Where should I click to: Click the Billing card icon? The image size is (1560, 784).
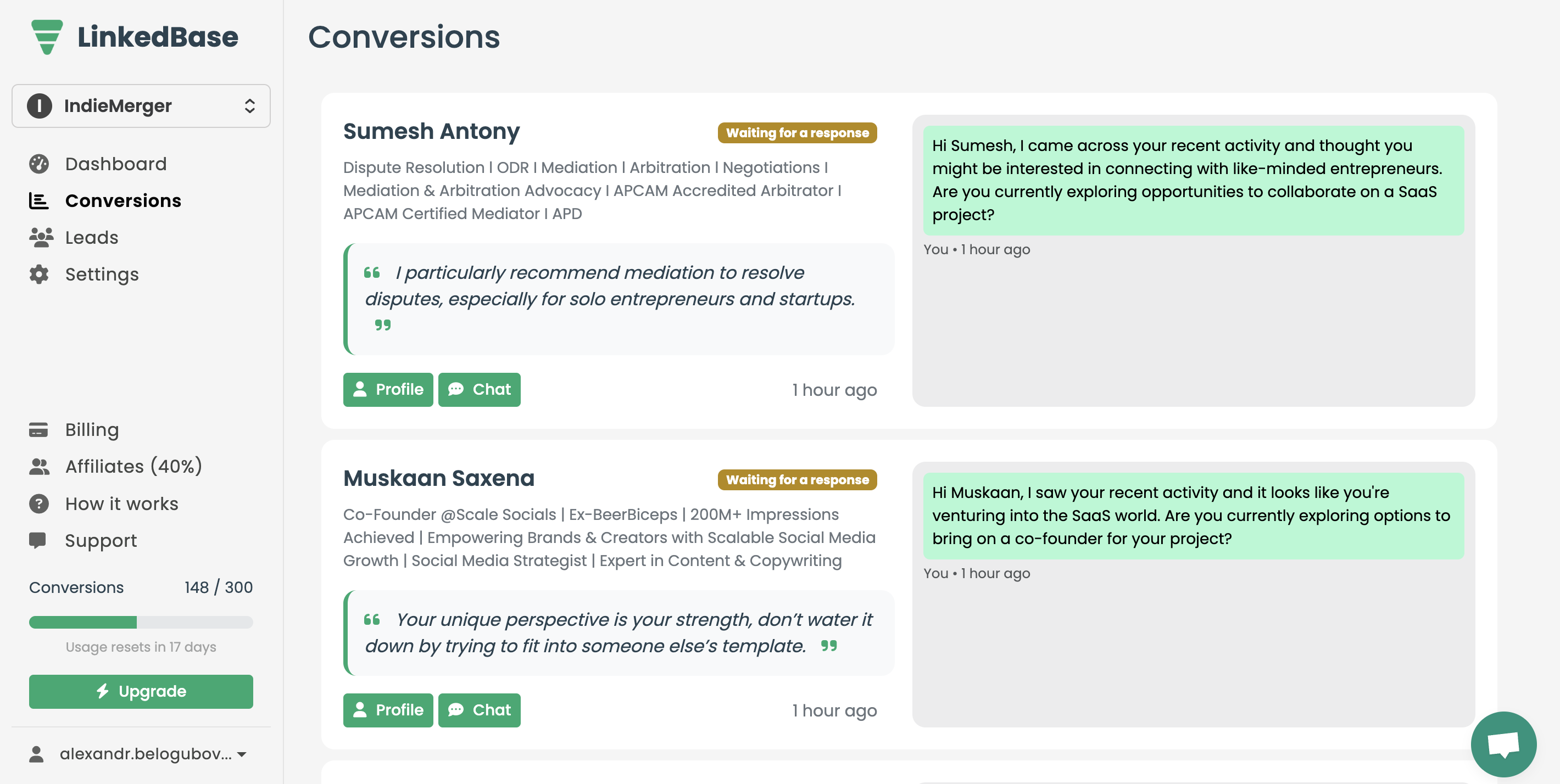pos(38,430)
